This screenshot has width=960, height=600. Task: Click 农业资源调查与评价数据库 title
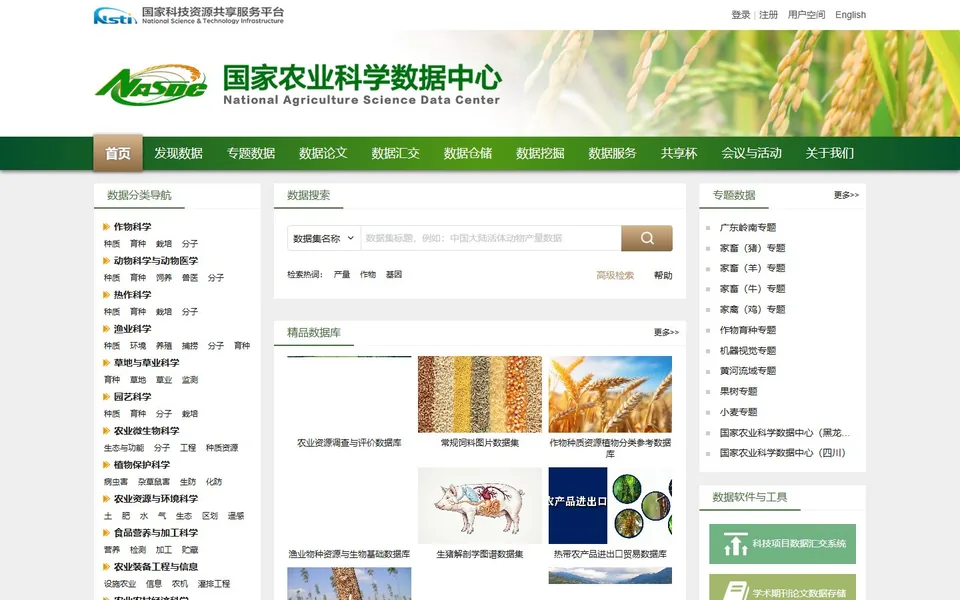point(349,443)
